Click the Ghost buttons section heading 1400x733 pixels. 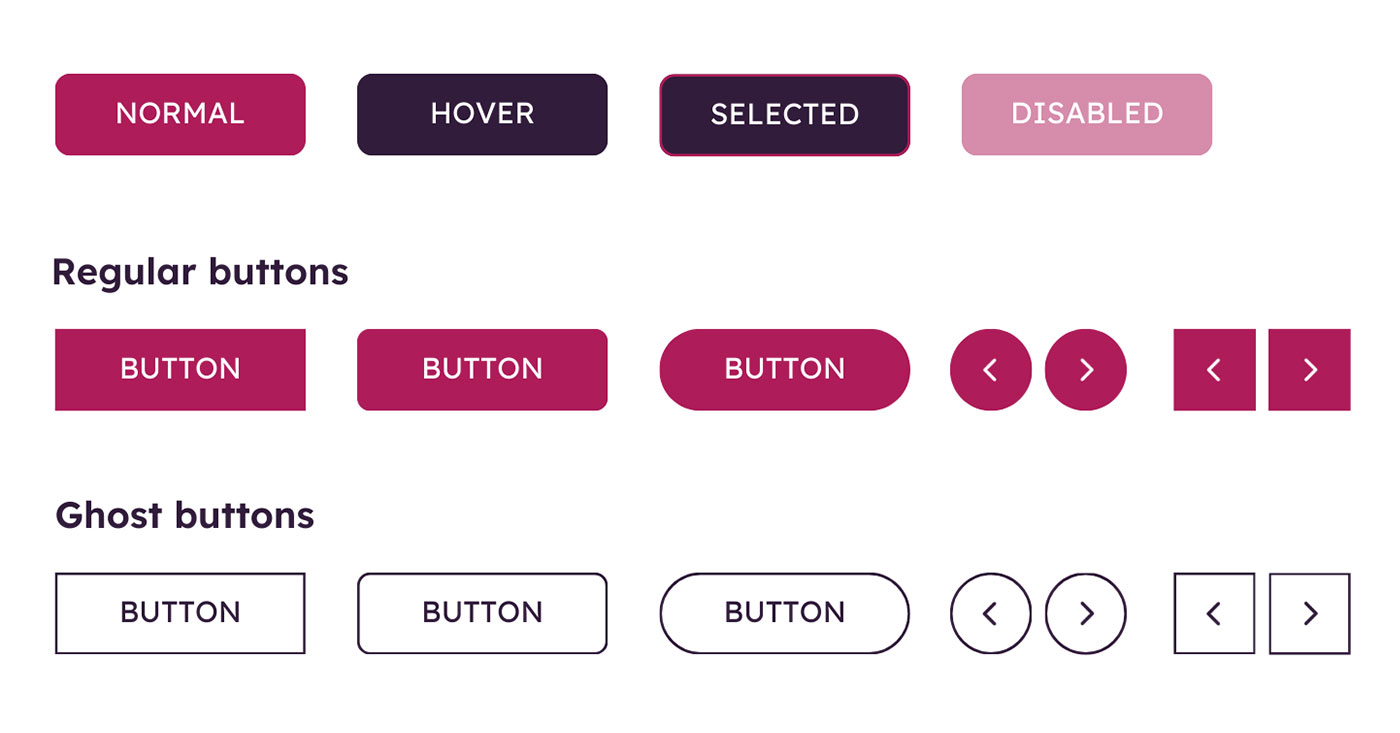coord(185,515)
